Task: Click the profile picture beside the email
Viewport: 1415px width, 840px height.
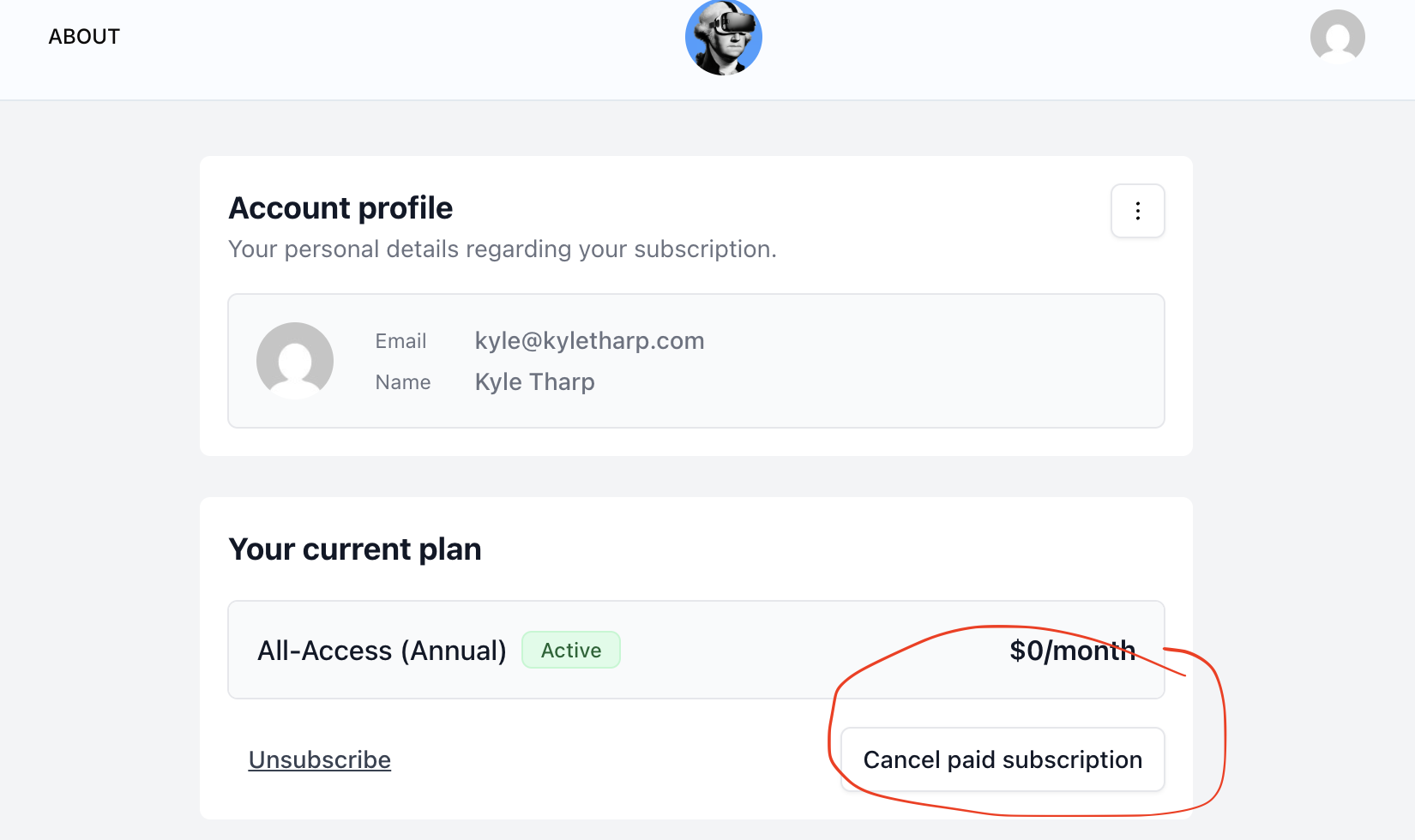Action: coord(295,360)
